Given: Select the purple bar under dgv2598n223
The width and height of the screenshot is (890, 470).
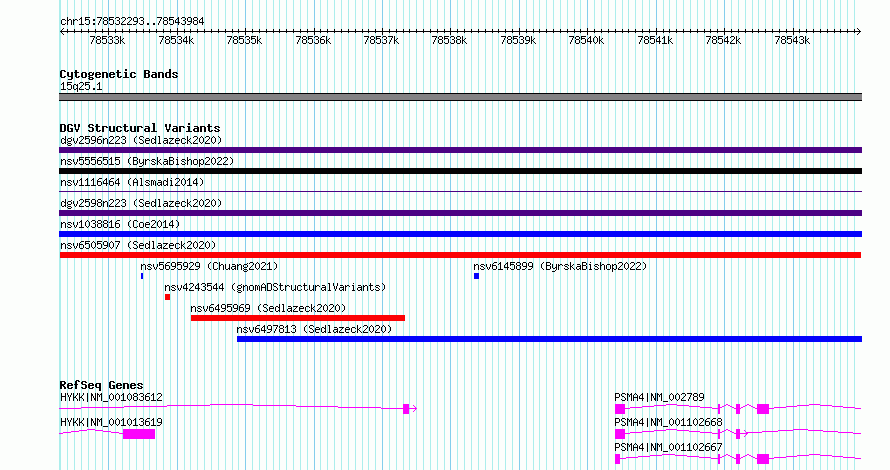Looking at the screenshot, I should 460,213.
